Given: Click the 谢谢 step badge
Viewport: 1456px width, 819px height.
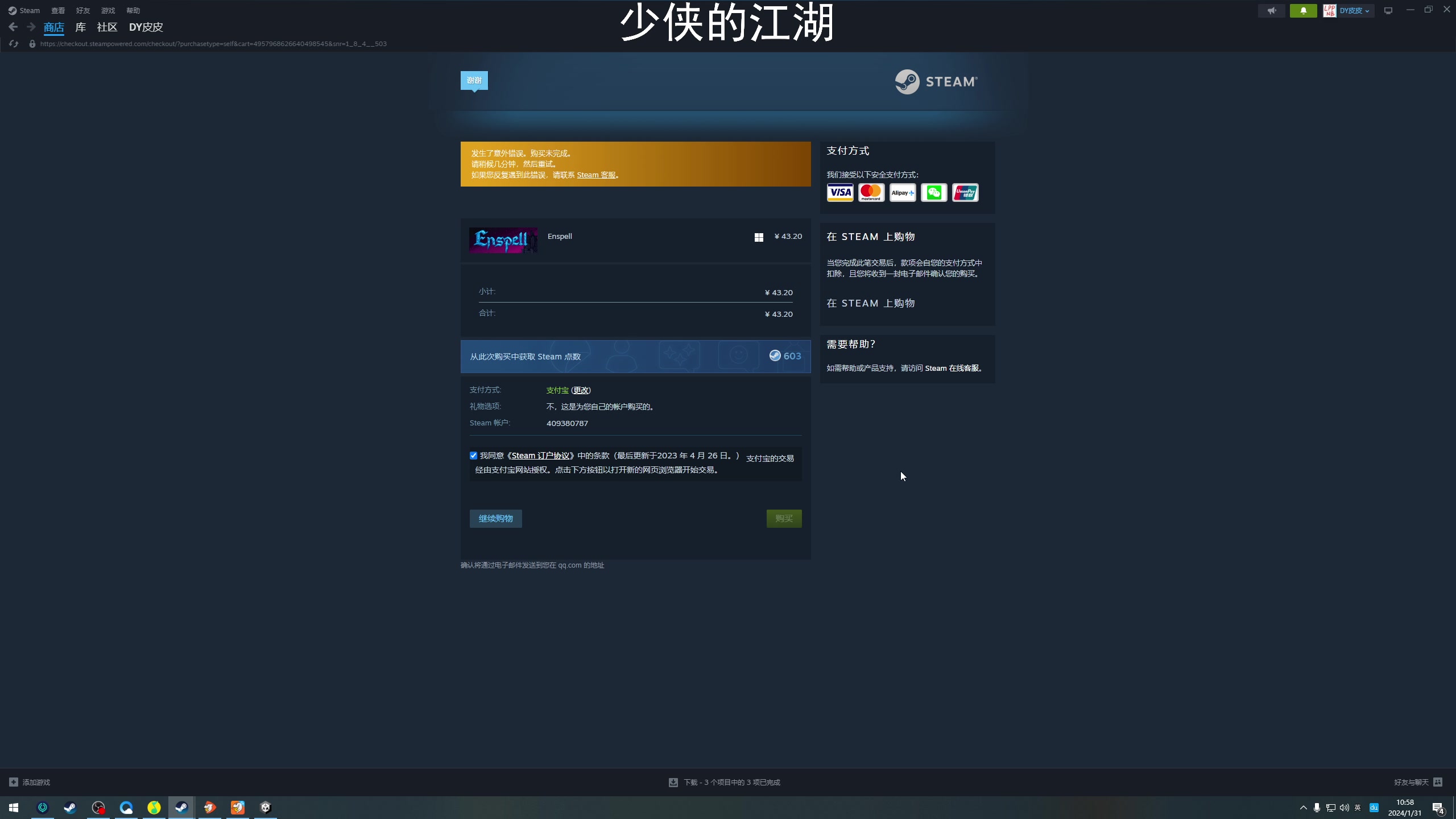Looking at the screenshot, I should tap(474, 80).
